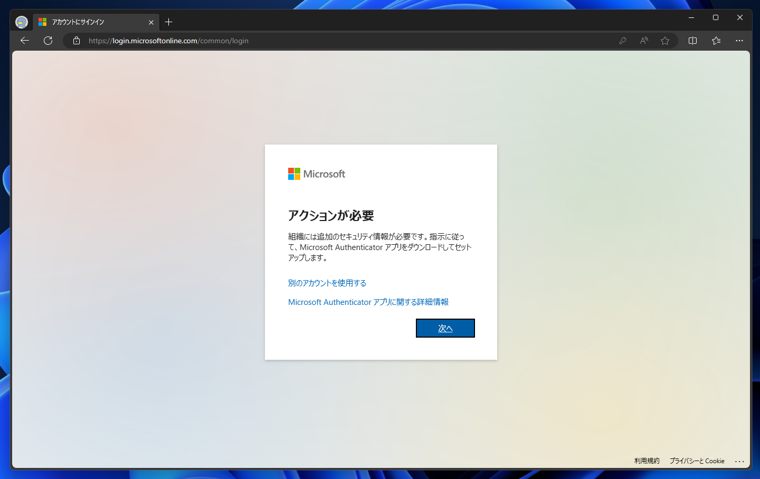Go back with the back arrow
The width and height of the screenshot is (760, 479).
[x=25, y=41]
